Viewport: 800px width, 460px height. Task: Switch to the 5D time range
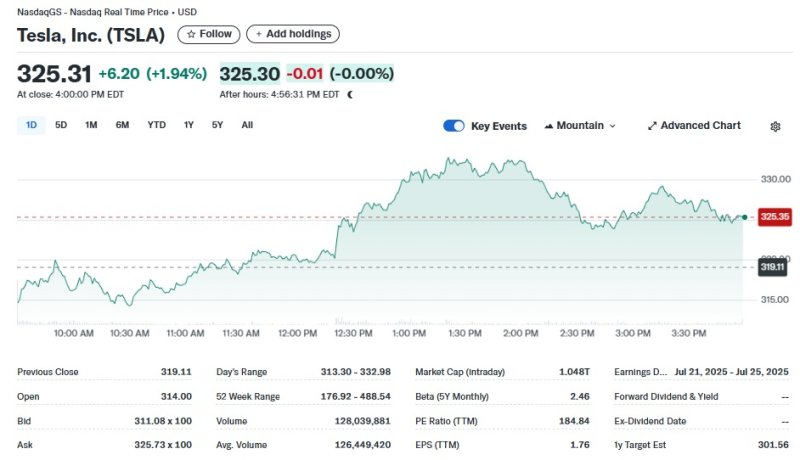(61, 125)
